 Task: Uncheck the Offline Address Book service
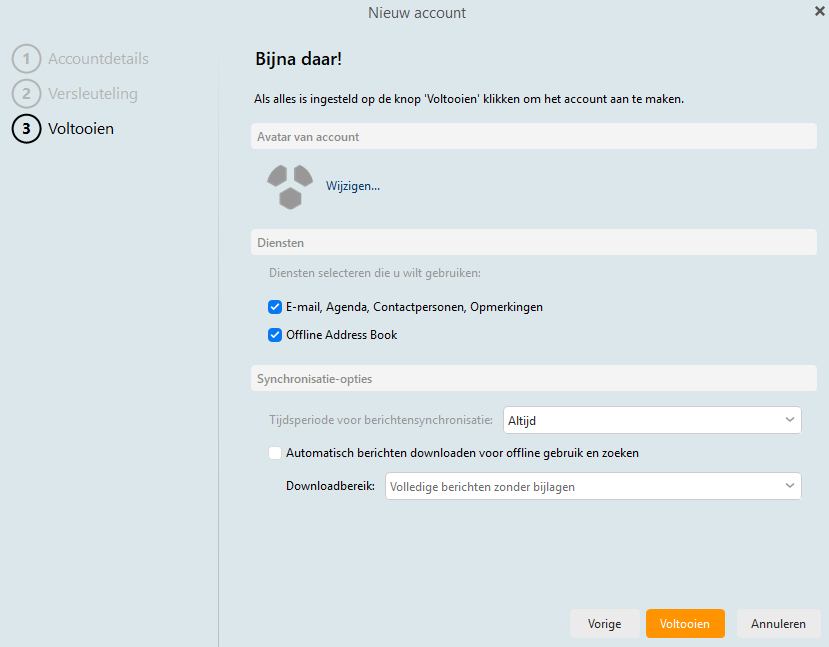click(275, 335)
